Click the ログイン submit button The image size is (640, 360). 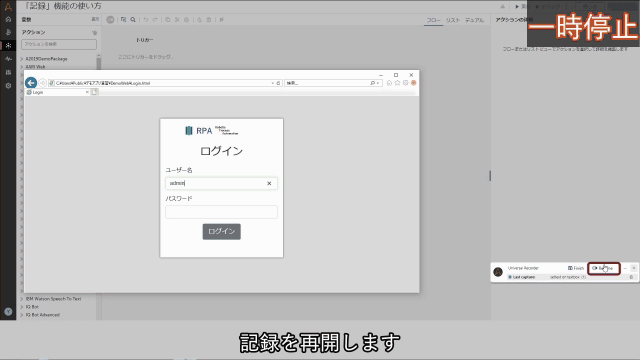pos(222,231)
